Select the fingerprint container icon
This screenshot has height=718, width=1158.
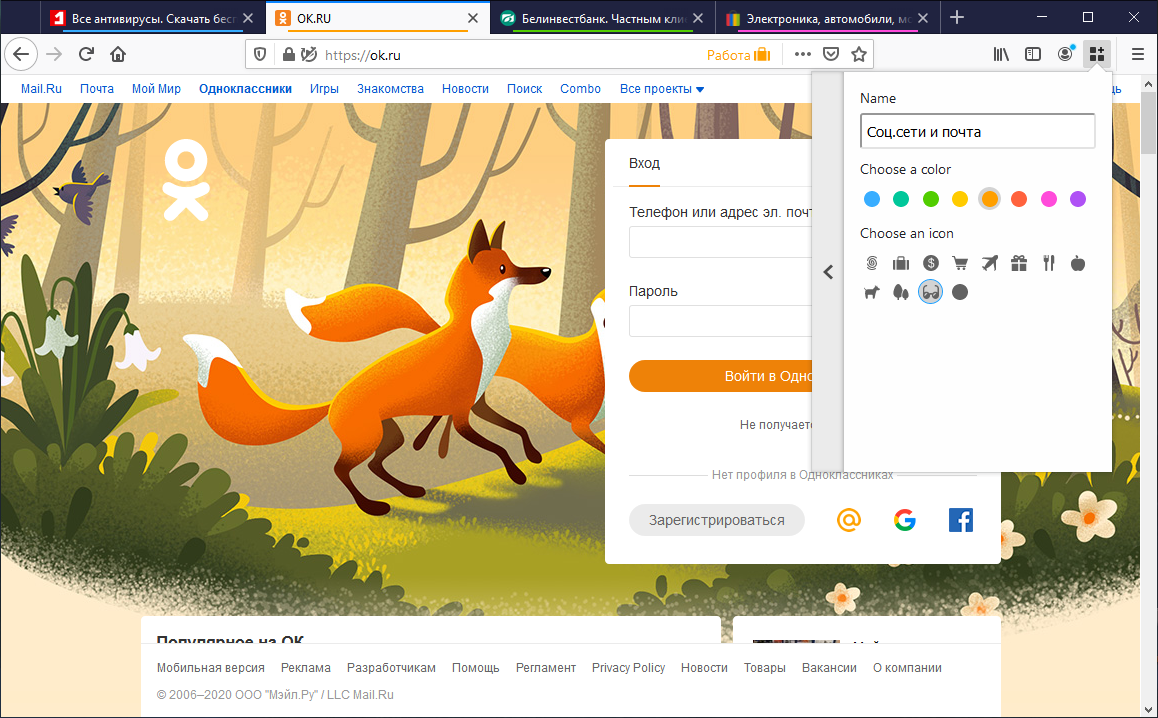871,263
